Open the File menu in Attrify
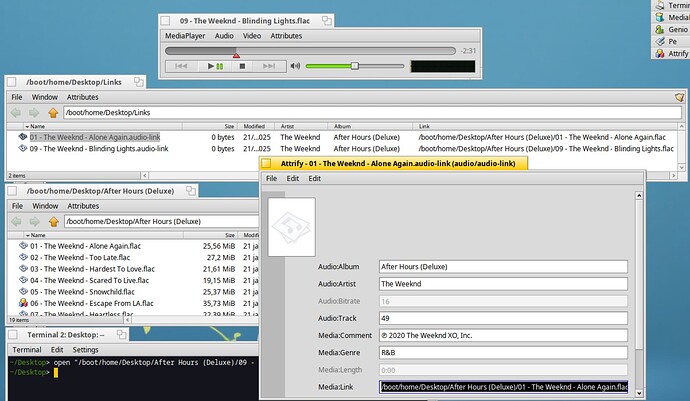Image resolution: width=690 pixels, height=401 pixels. click(272, 178)
